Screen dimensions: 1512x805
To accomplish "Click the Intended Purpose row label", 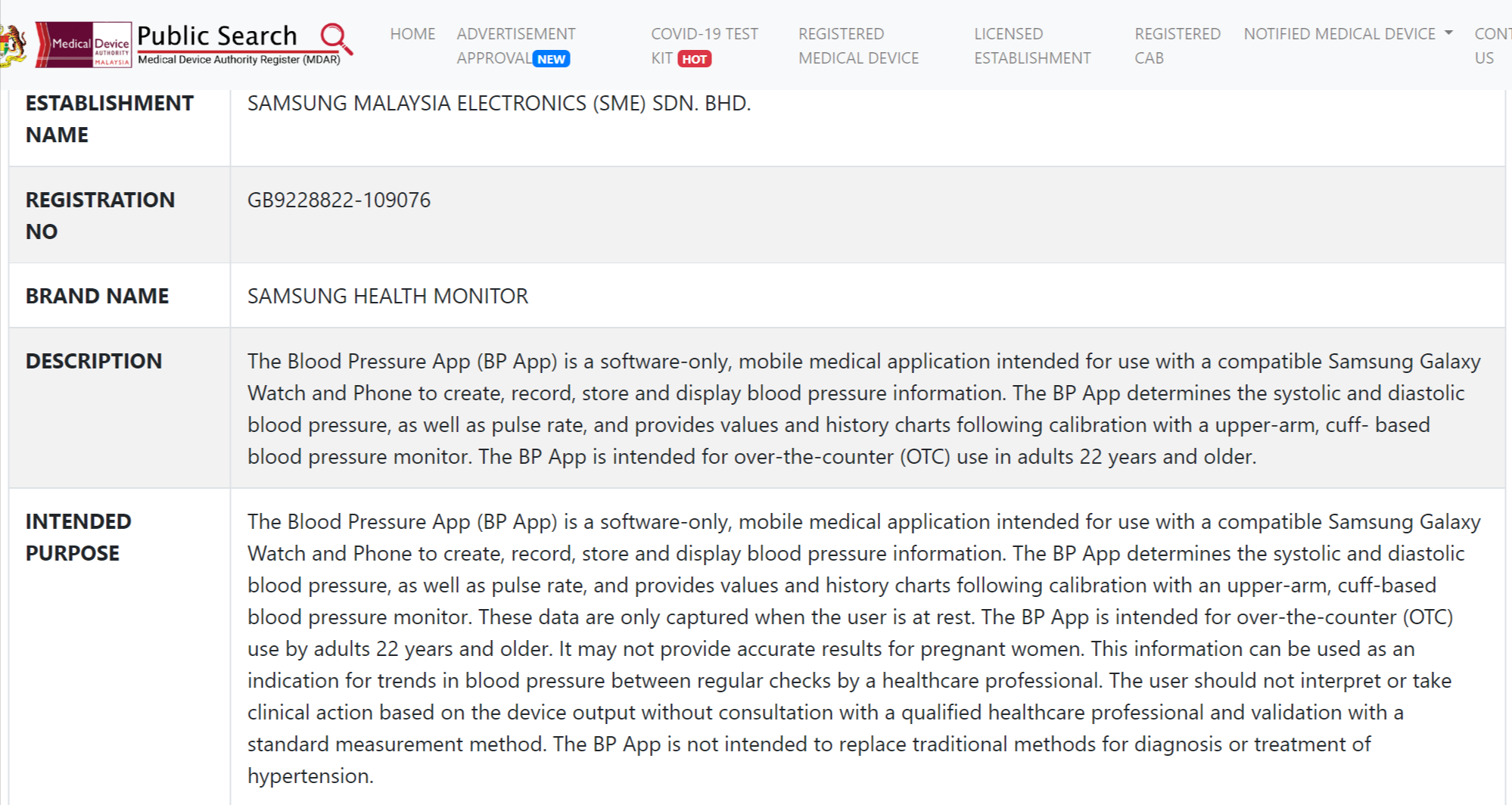I will click(x=78, y=537).
